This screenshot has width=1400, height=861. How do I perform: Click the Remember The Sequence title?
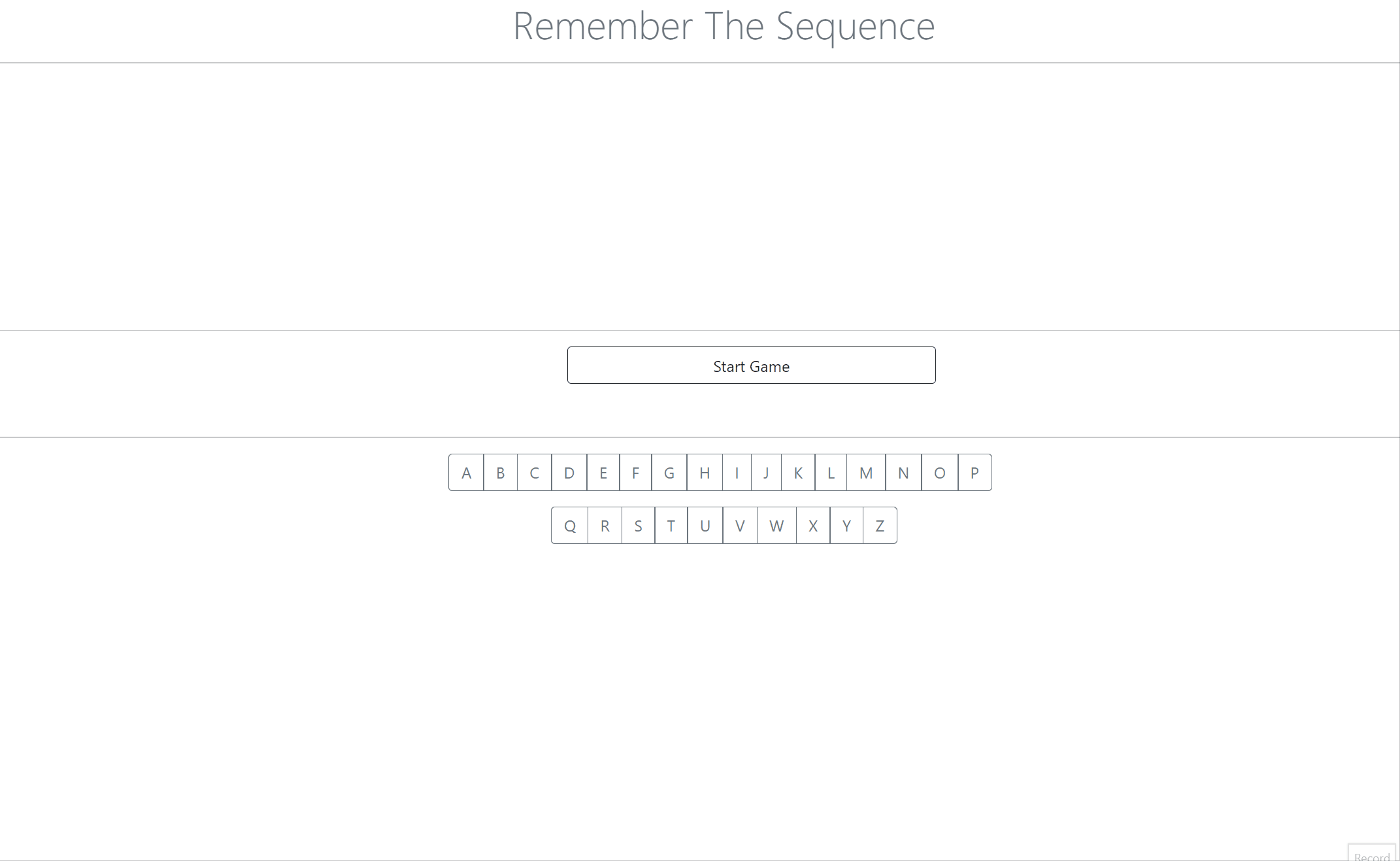723,26
